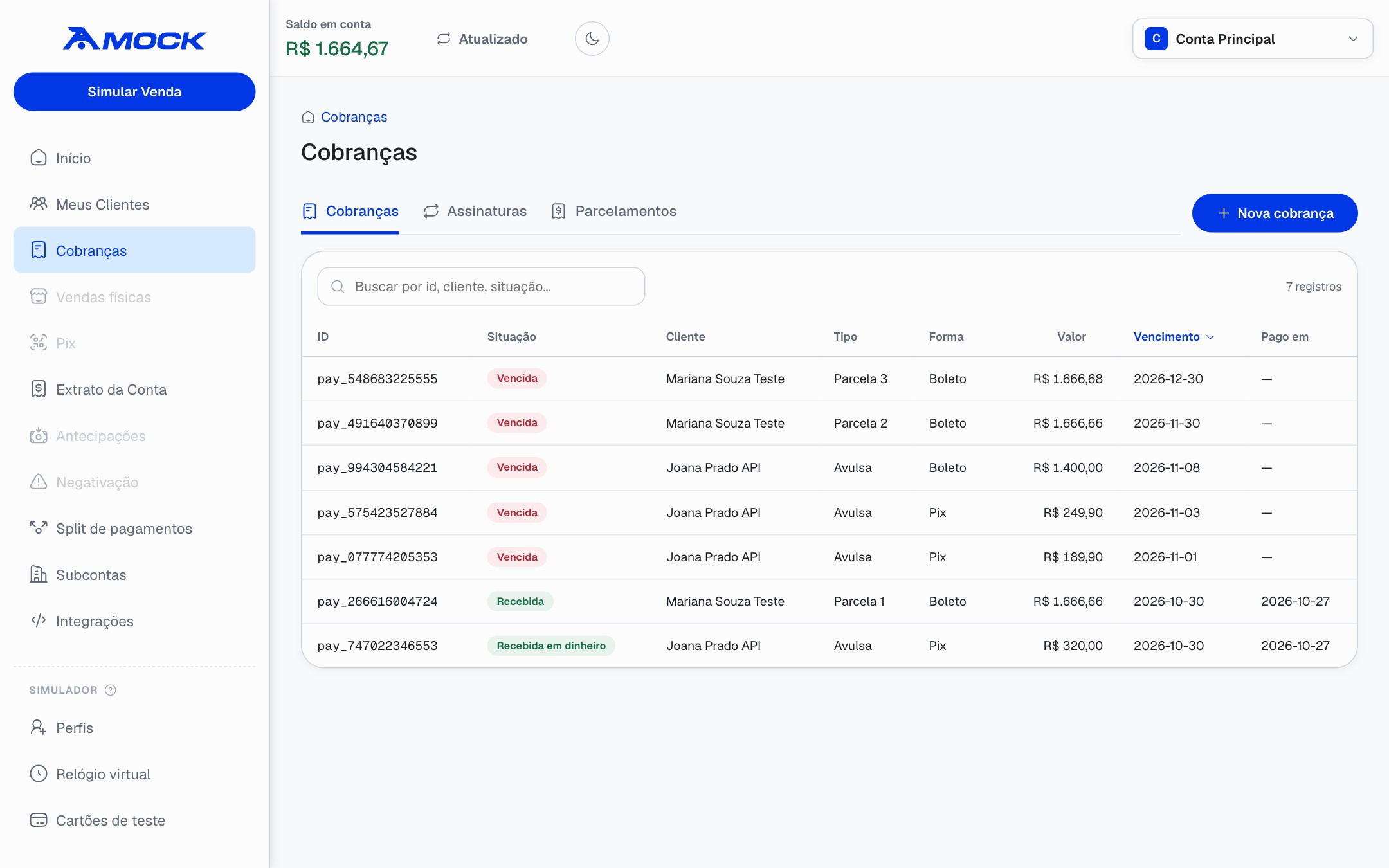Open Split de pagamentos in sidebar
The width and height of the screenshot is (1389, 868).
134,529
